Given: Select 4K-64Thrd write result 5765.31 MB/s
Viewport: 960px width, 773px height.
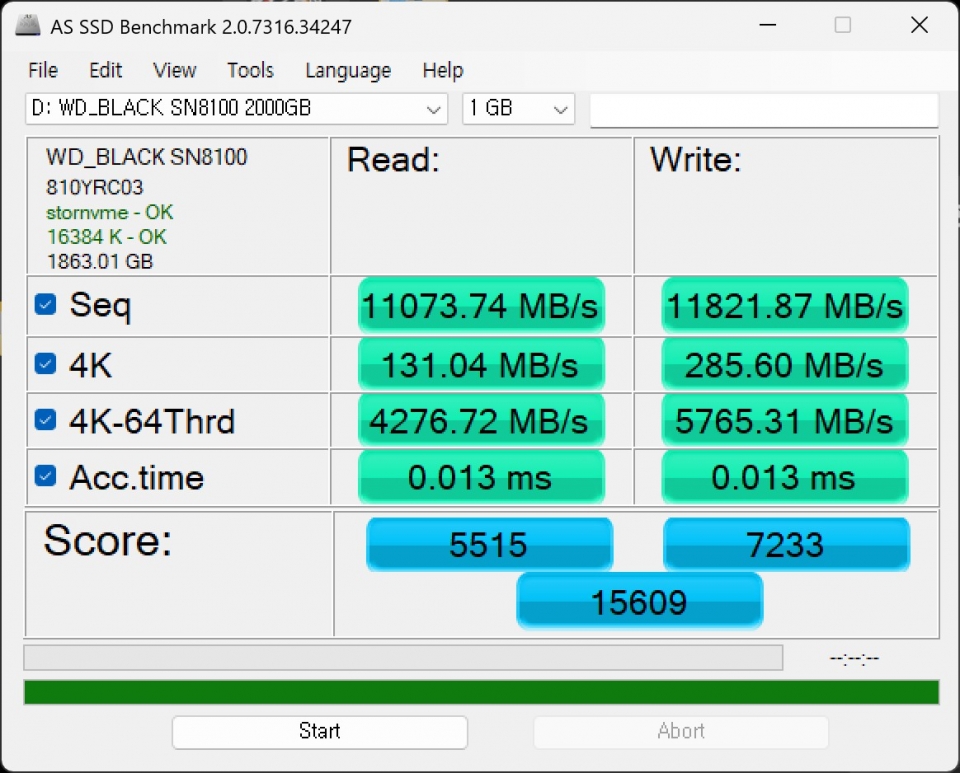Looking at the screenshot, I should pos(785,421).
